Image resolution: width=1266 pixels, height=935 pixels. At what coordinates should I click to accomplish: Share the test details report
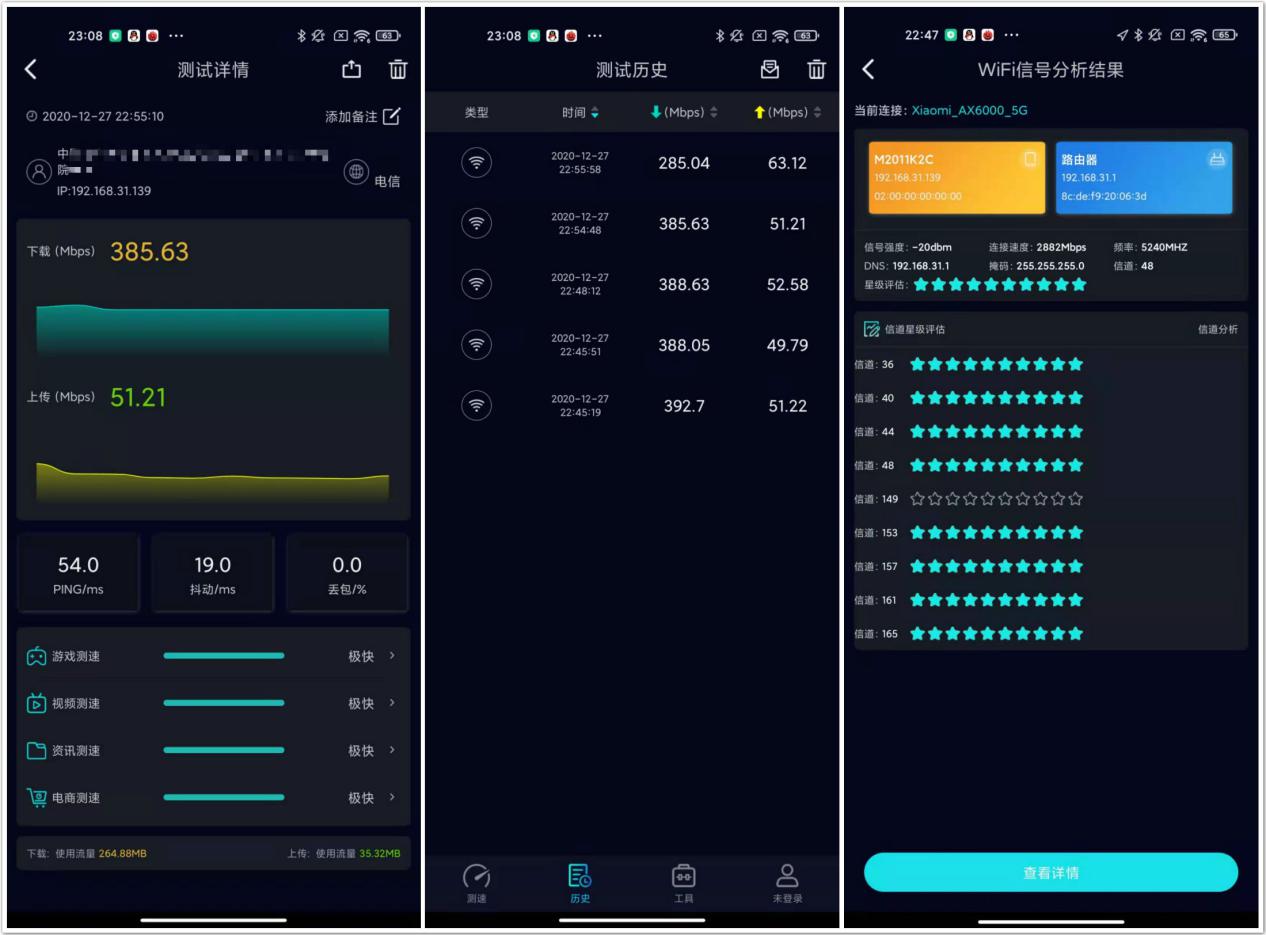pyautogui.click(x=350, y=69)
